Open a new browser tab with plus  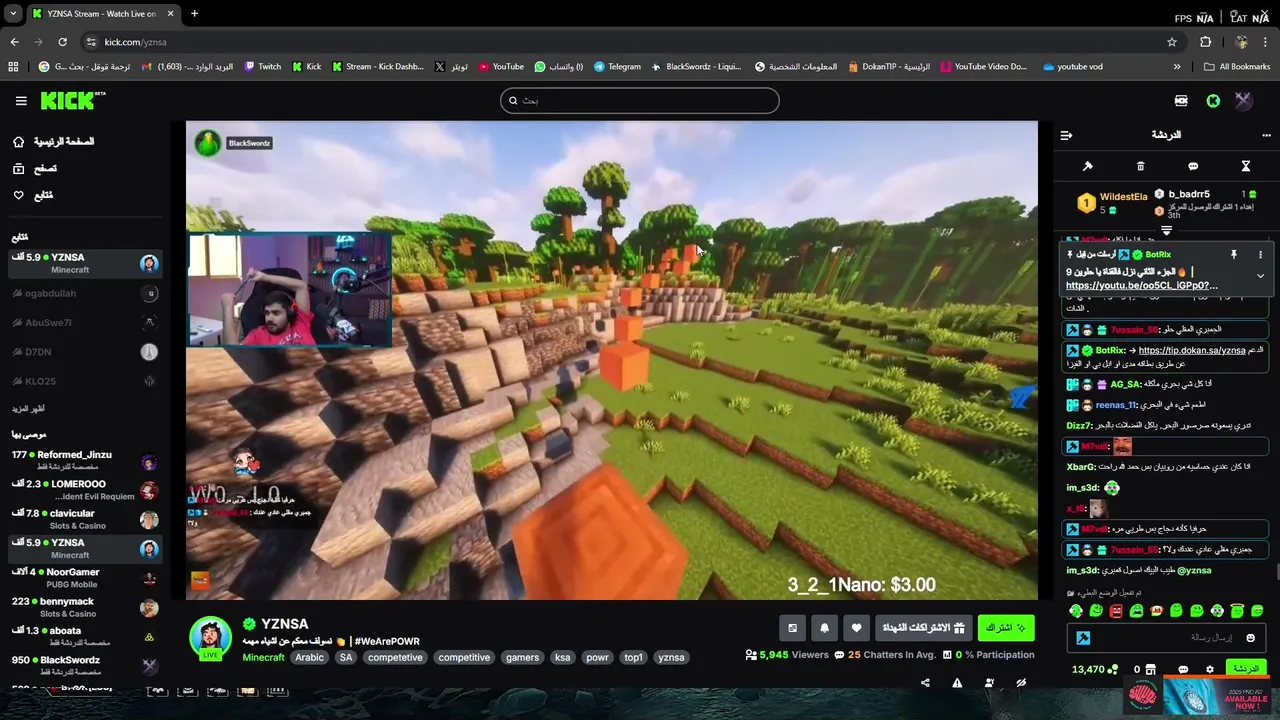tap(194, 14)
